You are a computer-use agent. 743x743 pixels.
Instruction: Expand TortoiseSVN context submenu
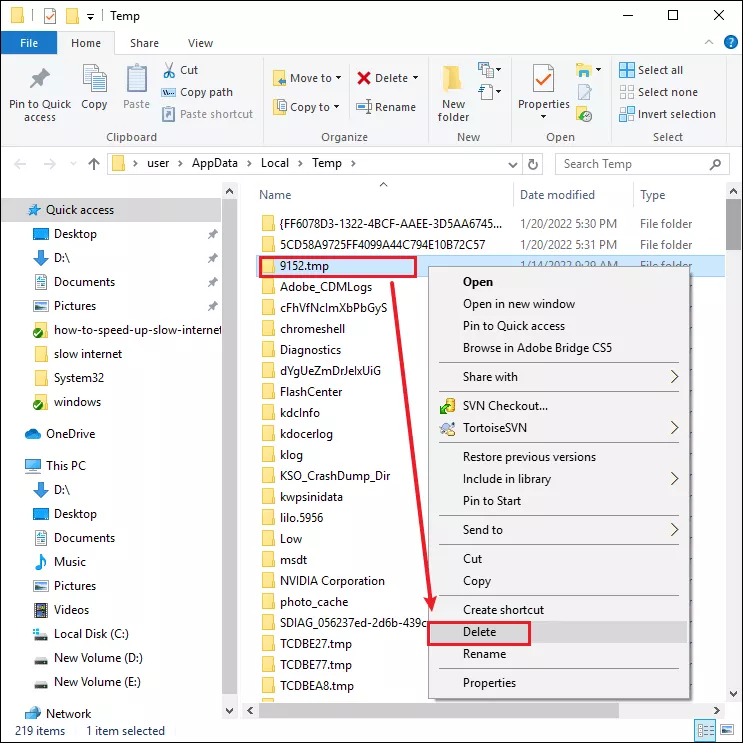[558, 427]
